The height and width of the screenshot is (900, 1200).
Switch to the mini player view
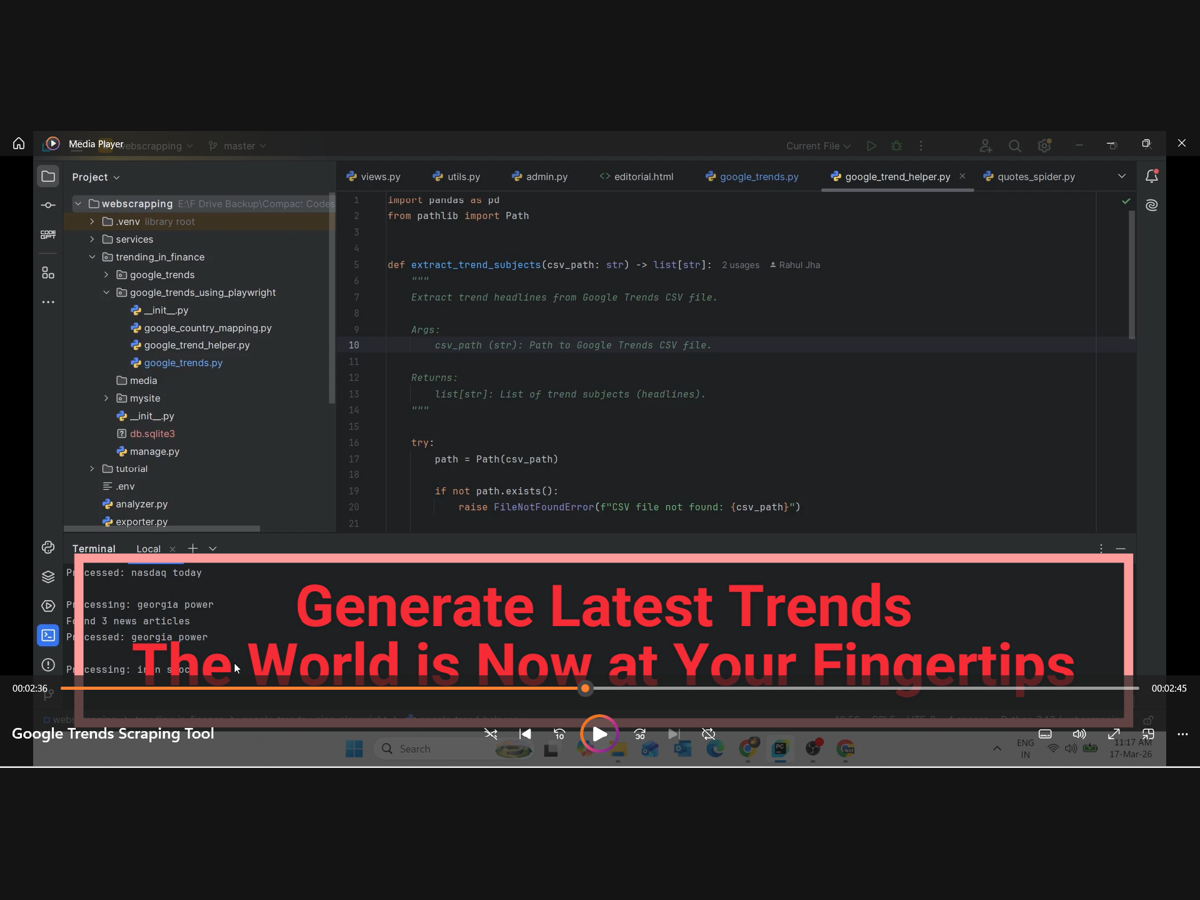[1148, 734]
